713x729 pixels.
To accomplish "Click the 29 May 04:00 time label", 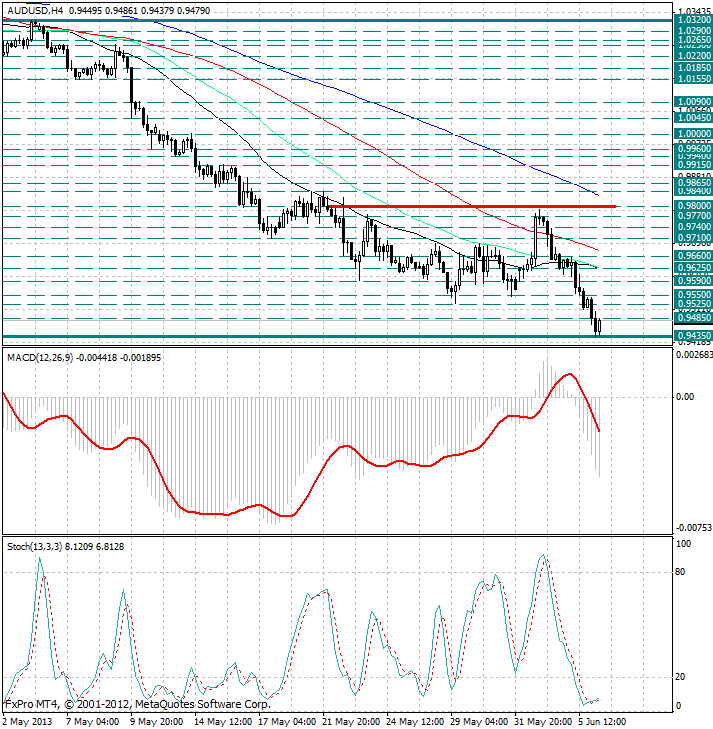I will (479, 722).
